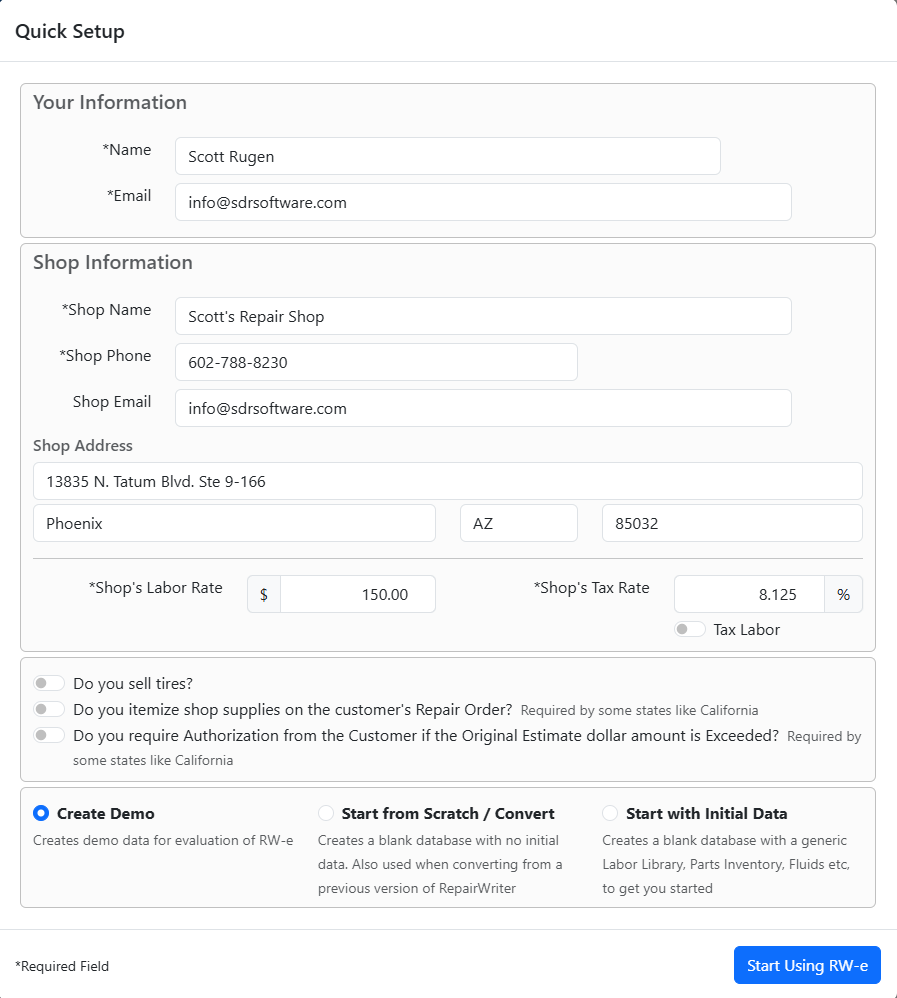Select the Create Demo radio option
897x998 pixels.
click(x=42, y=813)
